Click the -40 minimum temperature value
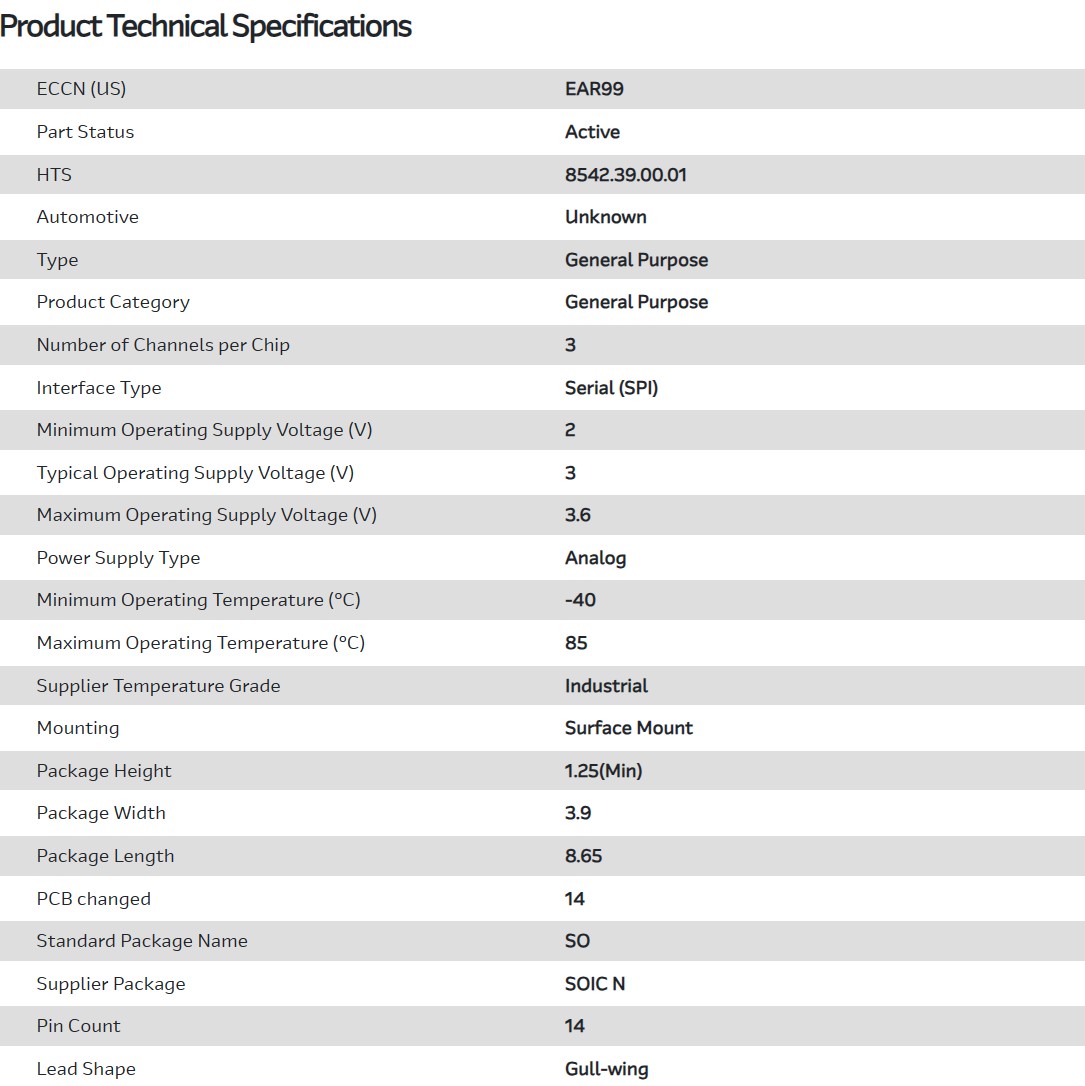Image resolution: width=1085 pixels, height=1086 pixels. click(580, 600)
